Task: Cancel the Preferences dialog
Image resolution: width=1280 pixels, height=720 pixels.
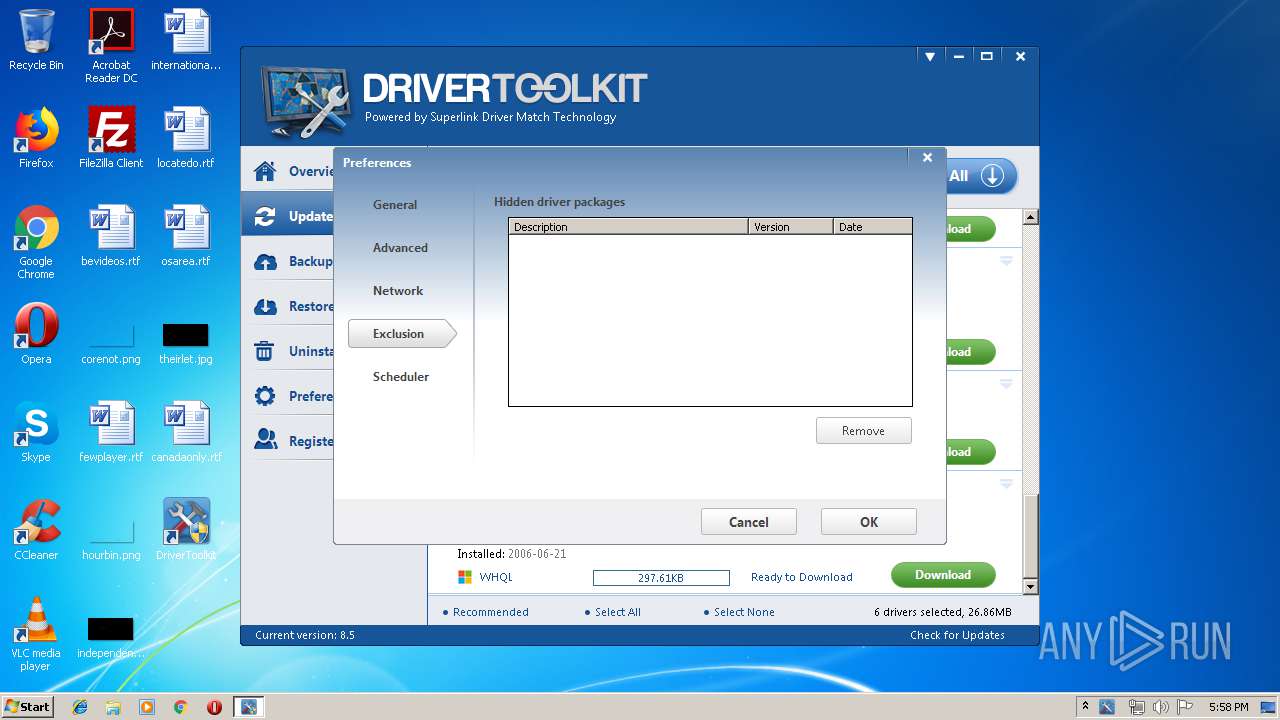Action: point(749,522)
